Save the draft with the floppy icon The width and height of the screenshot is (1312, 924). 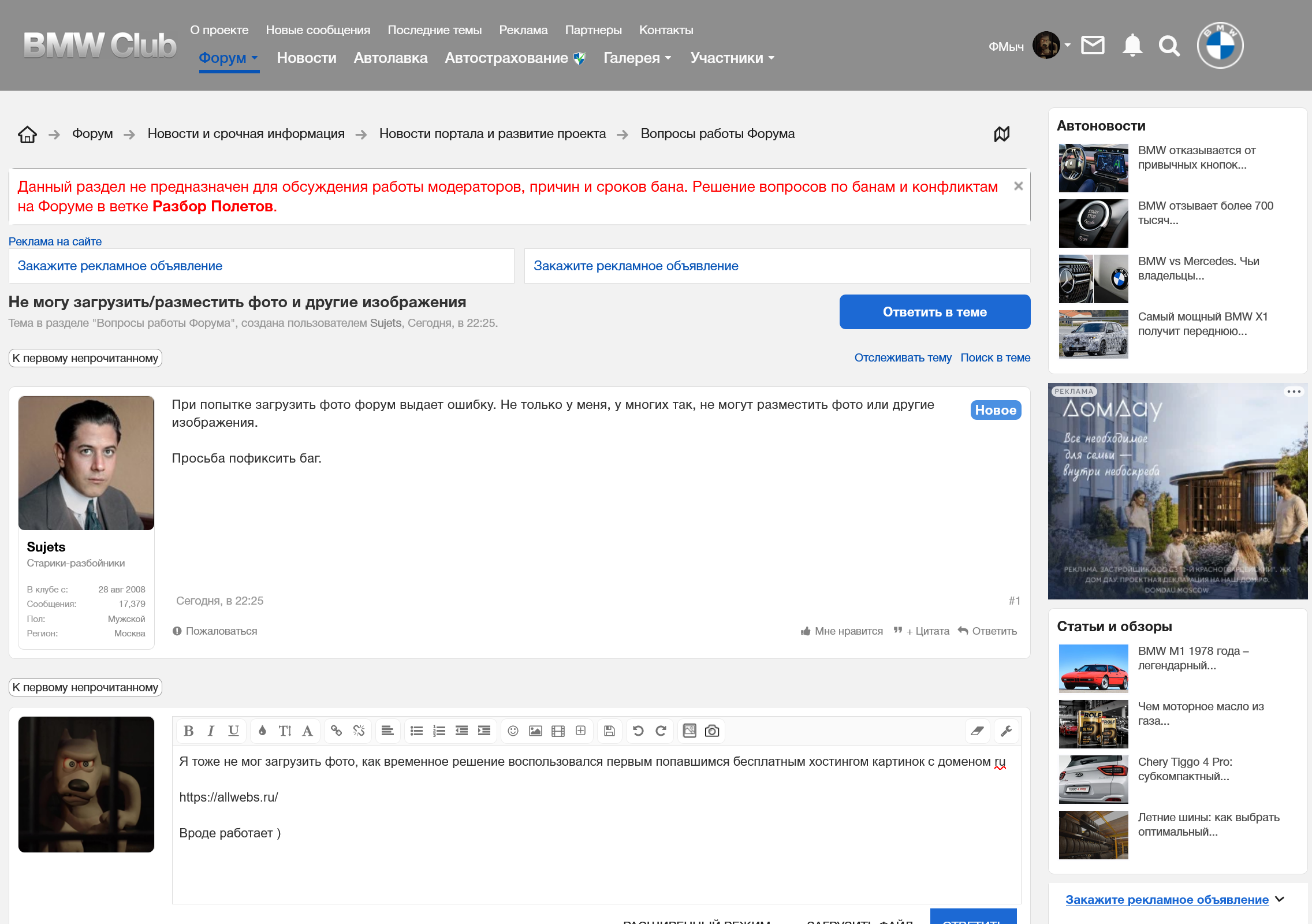click(609, 731)
